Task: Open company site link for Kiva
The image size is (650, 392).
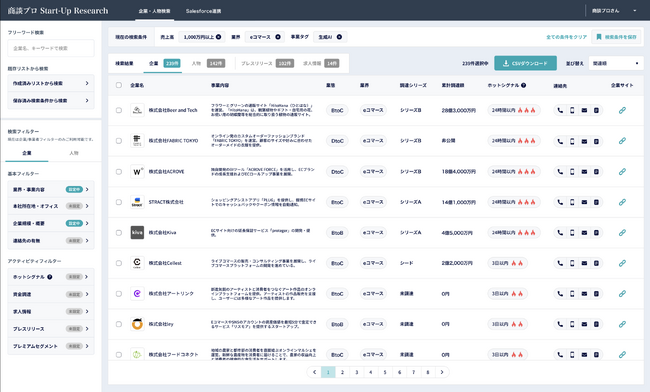Action: pyautogui.click(x=622, y=233)
